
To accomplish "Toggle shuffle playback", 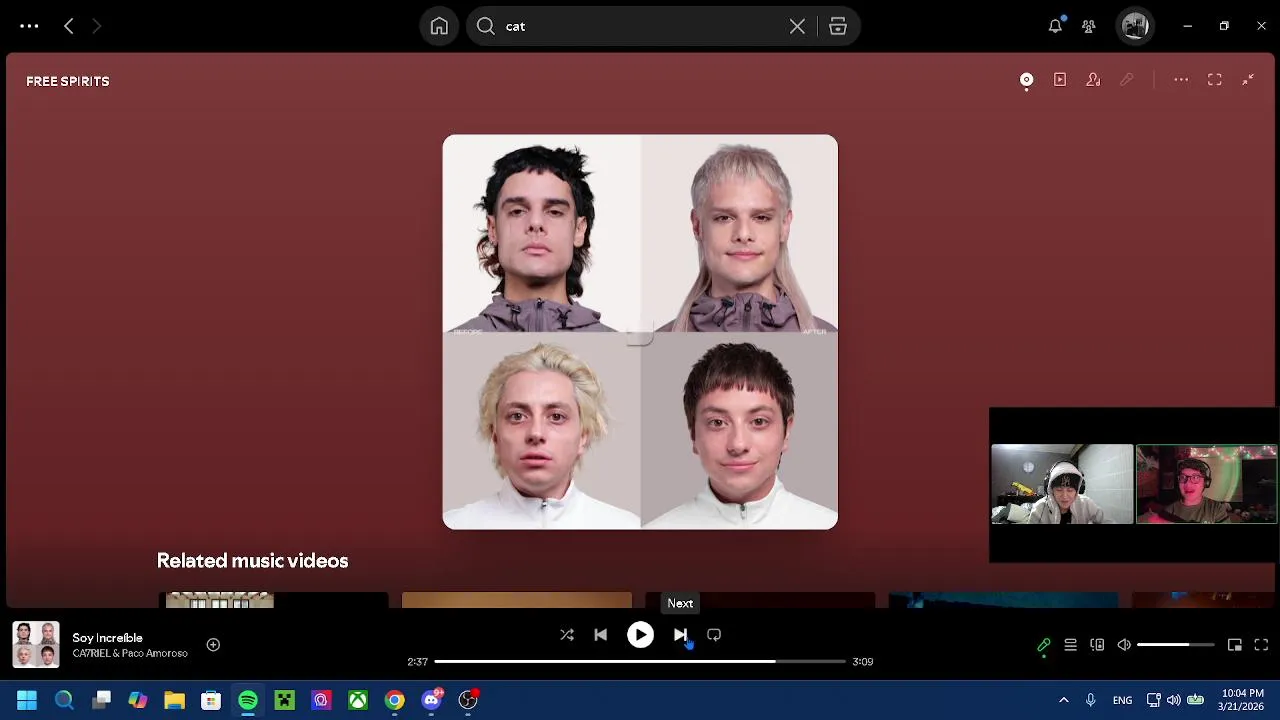I will pos(567,635).
